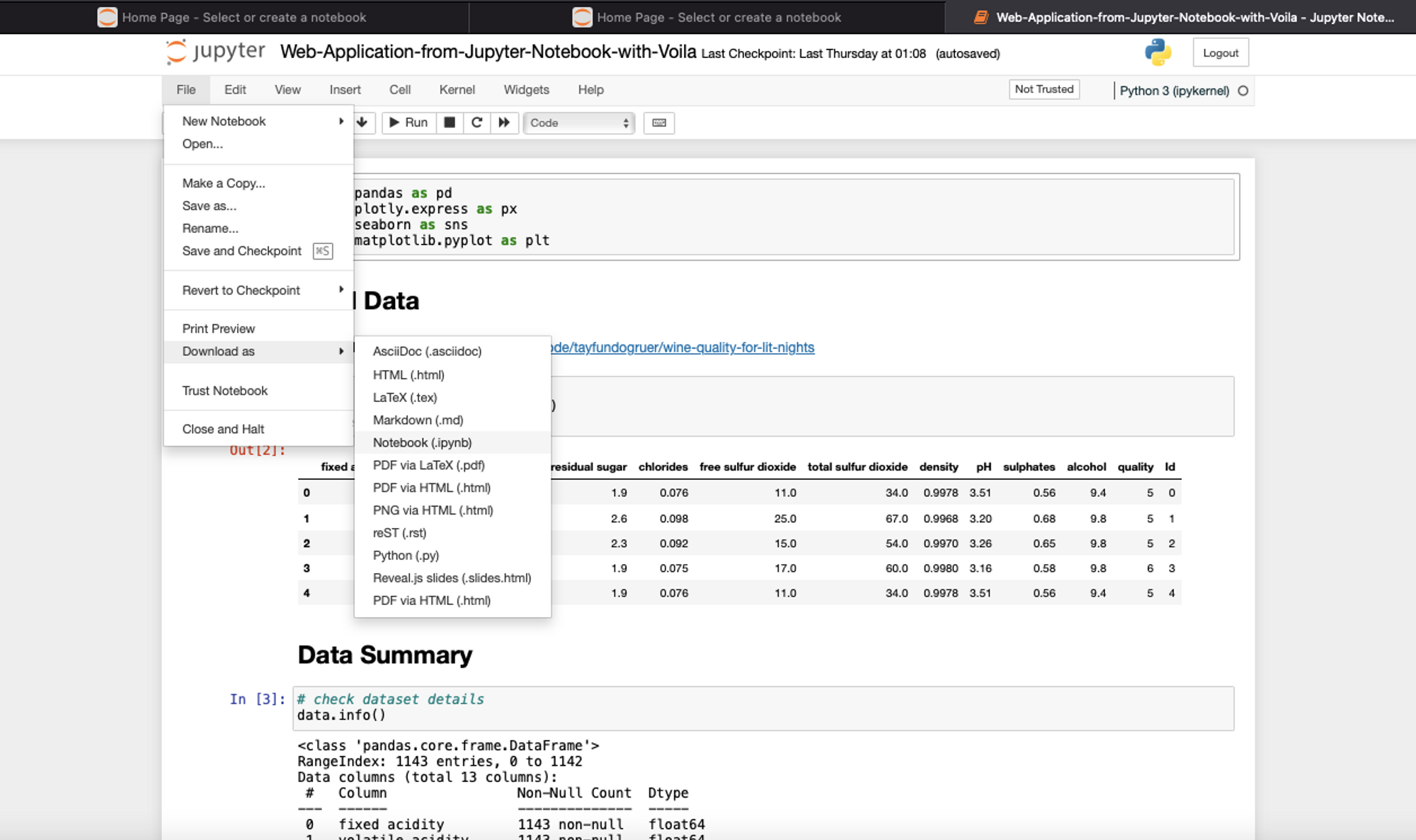Click the restart and run all fast-forward icon
Screen dimensions: 1416x840
pyautogui.click(x=504, y=122)
